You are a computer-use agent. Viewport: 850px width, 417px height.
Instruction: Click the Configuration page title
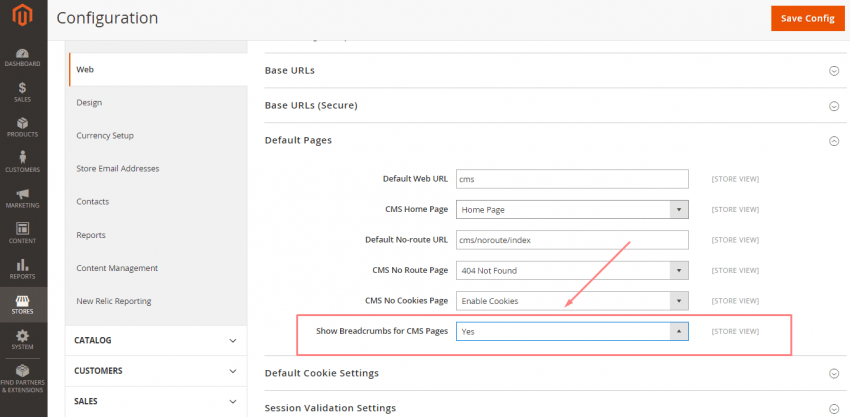(107, 18)
